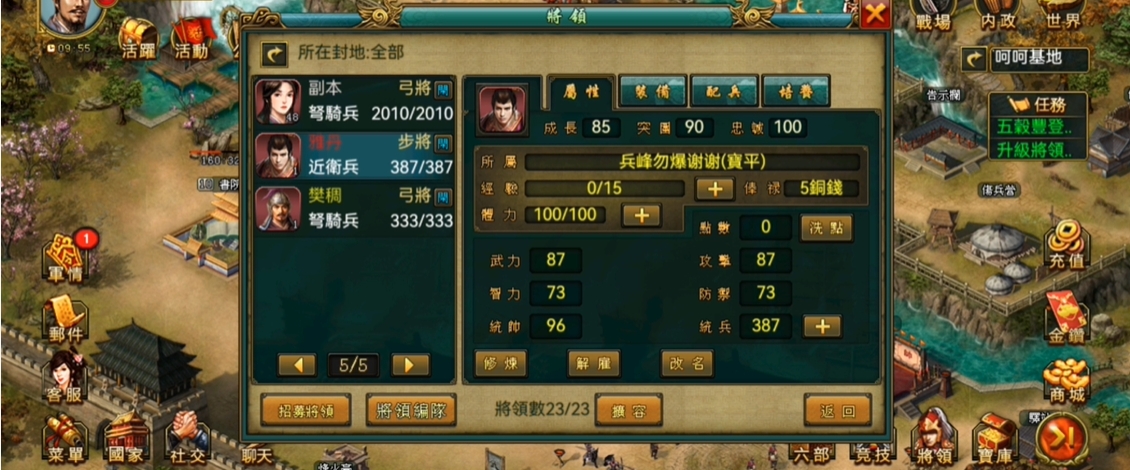Expand the 所在封地 territory filter arrow
Screen dimensions: 1130x470
click(x=273, y=53)
